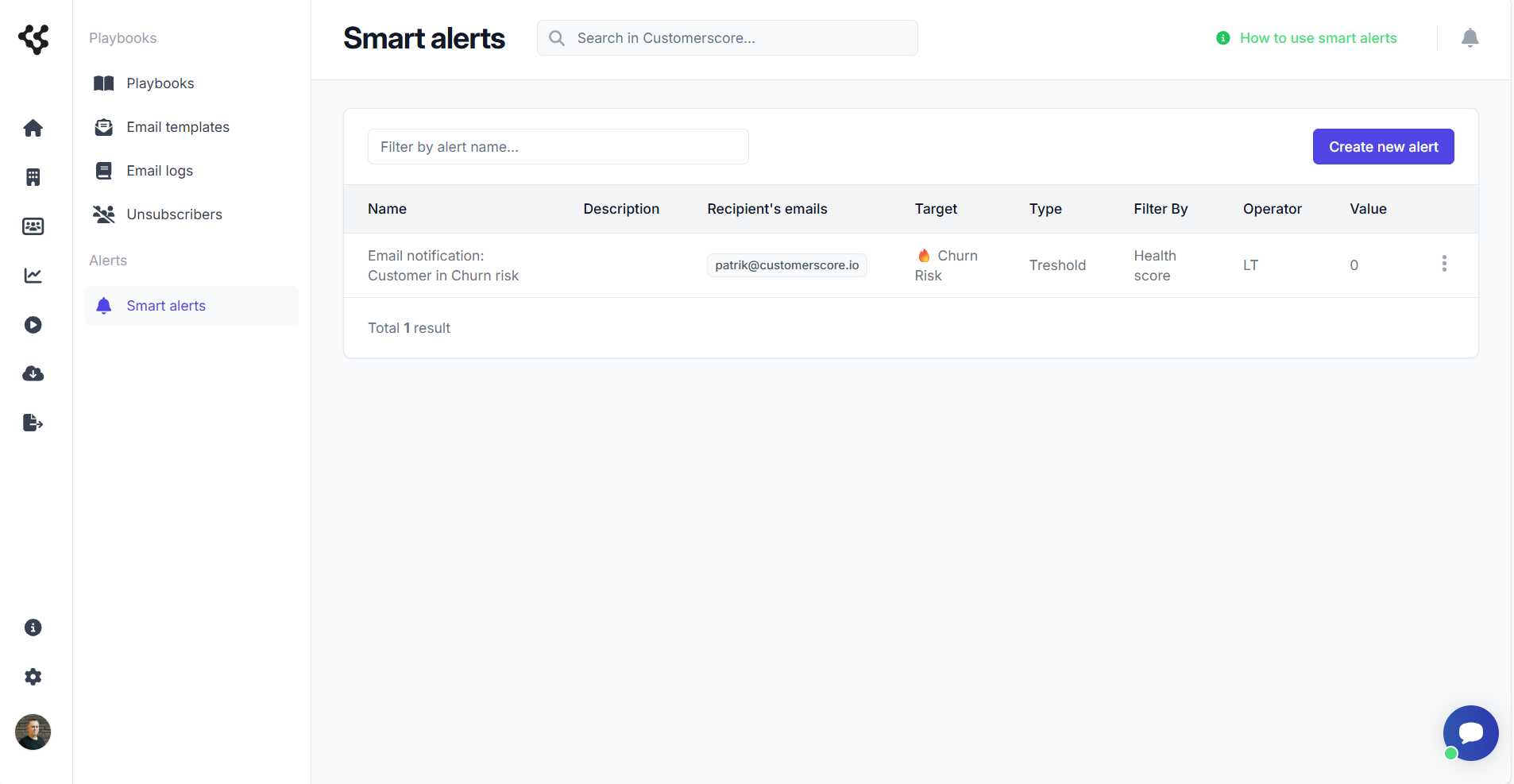Open the notification bell at top right
Image resolution: width=1514 pixels, height=784 pixels.
1470,37
